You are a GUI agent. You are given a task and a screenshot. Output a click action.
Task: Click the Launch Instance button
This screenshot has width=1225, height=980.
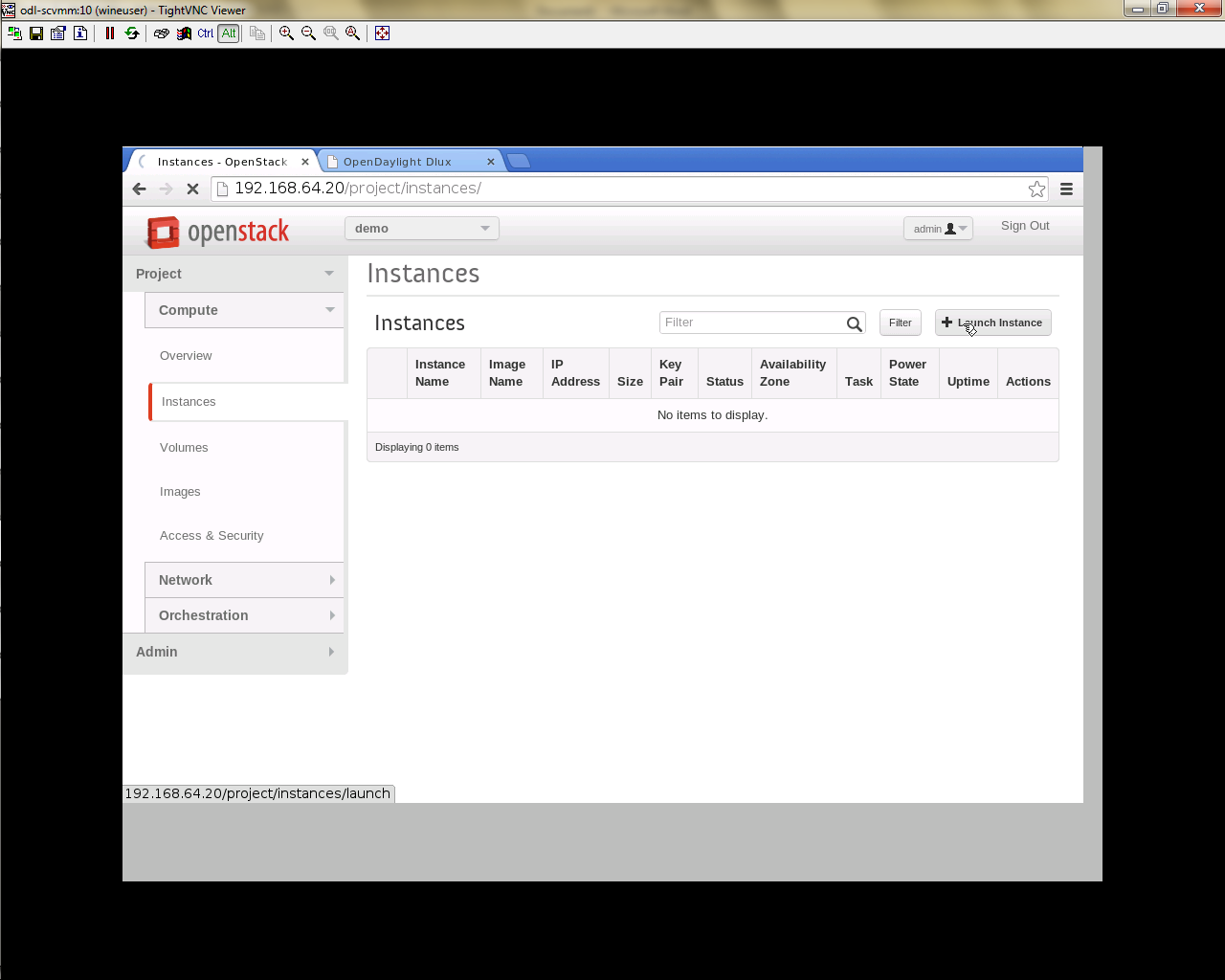993,323
